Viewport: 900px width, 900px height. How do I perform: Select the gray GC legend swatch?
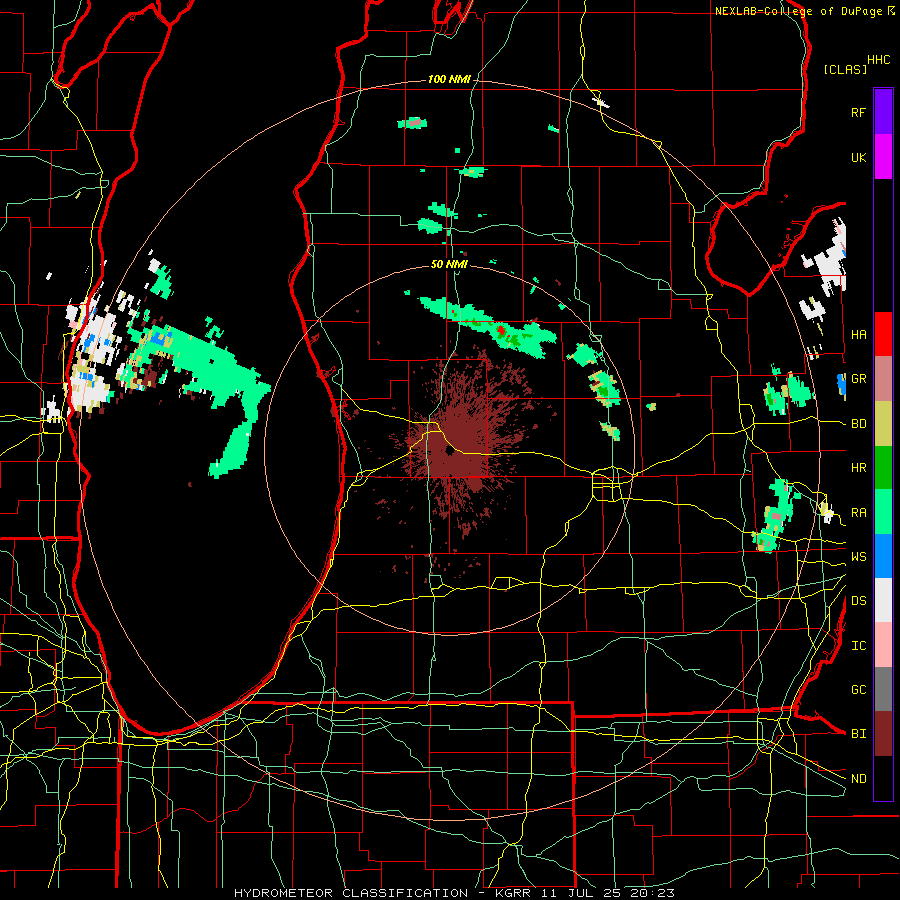[883, 689]
